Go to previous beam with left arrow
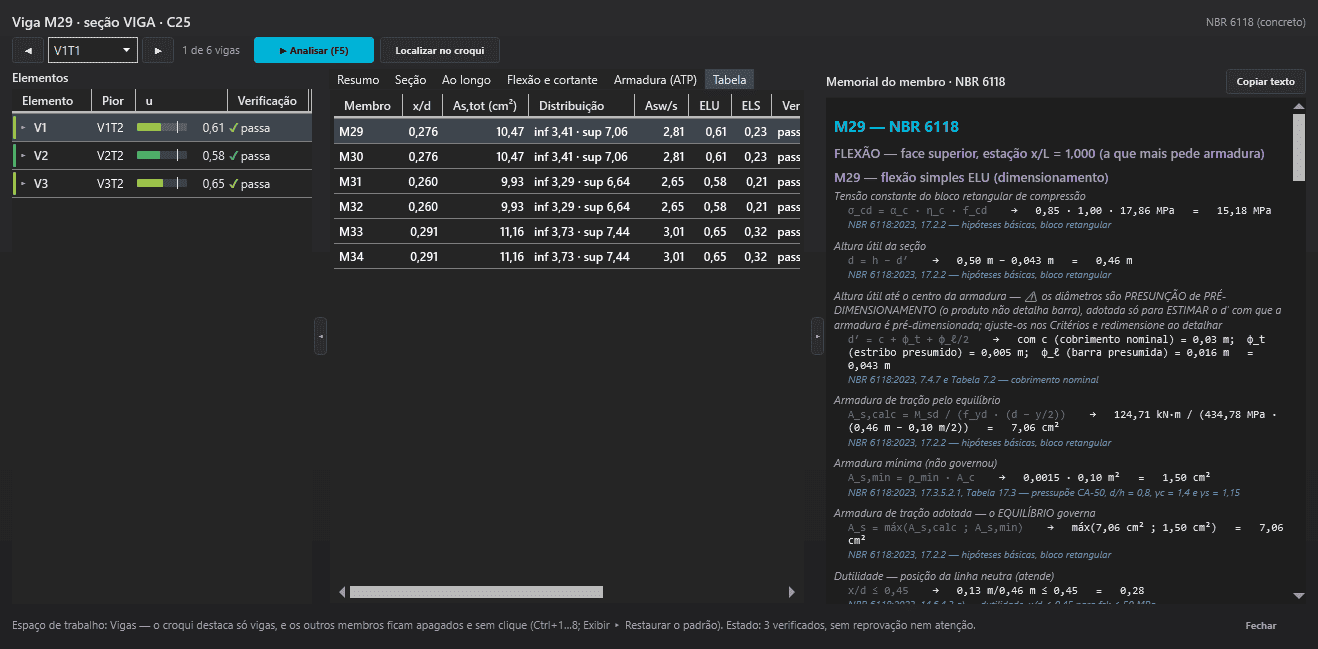 [27, 50]
